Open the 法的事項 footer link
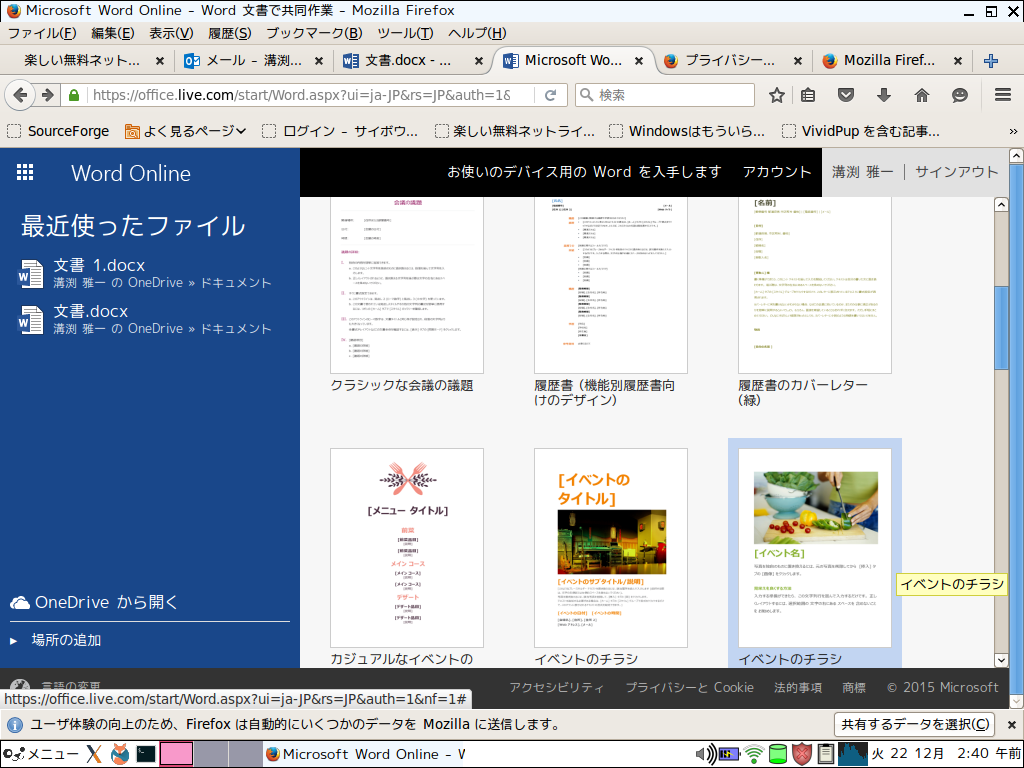This screenshot has height=768, width=1024. pyautogui.click(x=797, y=688)
